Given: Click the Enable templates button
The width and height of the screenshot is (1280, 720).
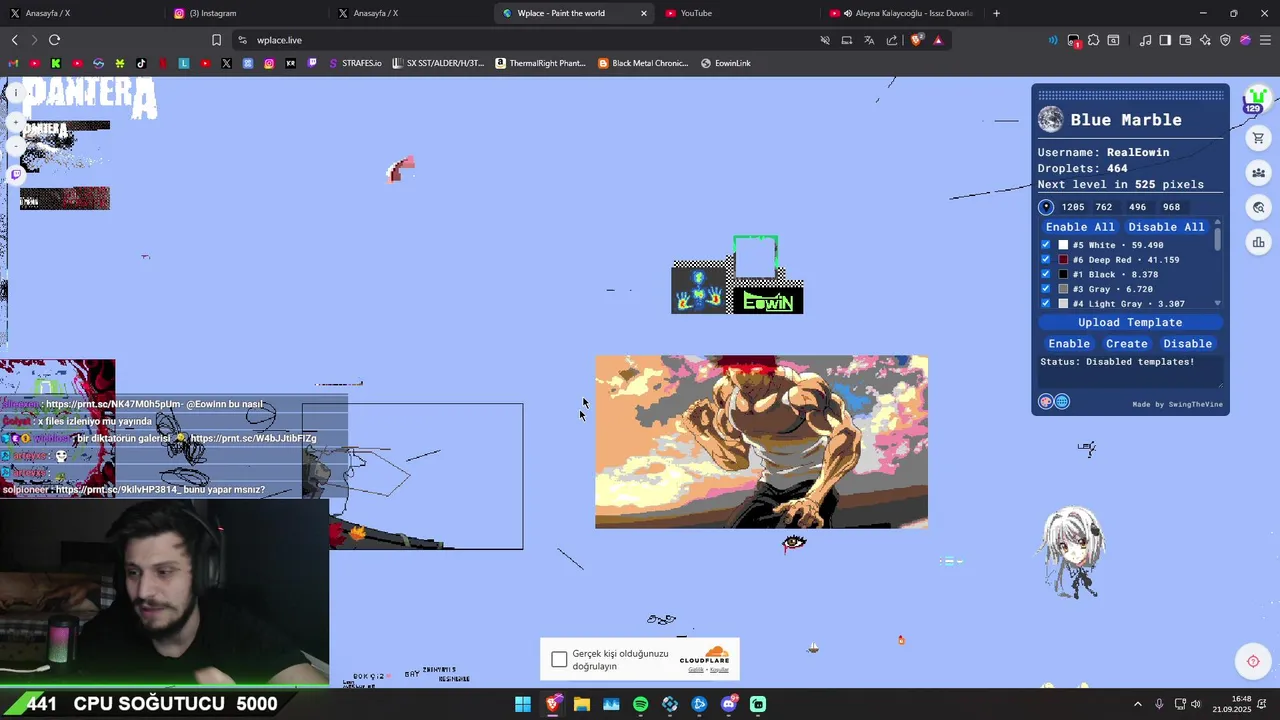Looking at the screenshot, I should click(1069, 343).
